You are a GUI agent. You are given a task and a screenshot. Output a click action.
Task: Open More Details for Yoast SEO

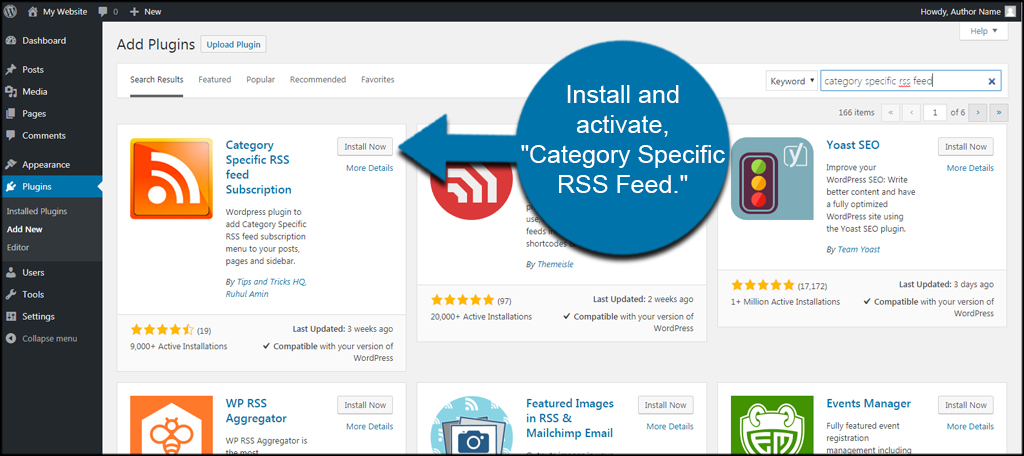(970, 168)
